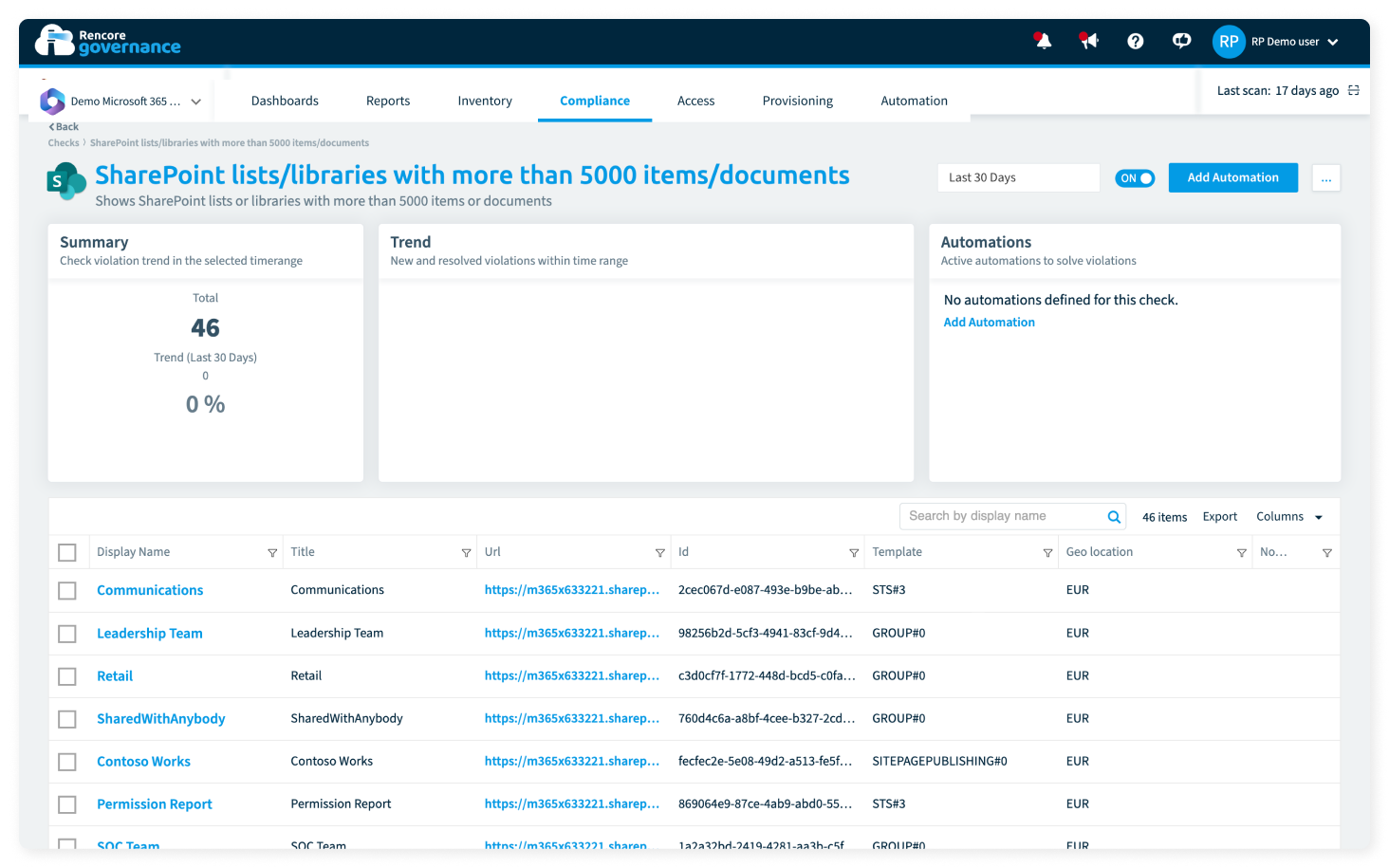This screenshot has width=1389, height=868.
Task: Open the Permission Report display name link
Action: 155,803
